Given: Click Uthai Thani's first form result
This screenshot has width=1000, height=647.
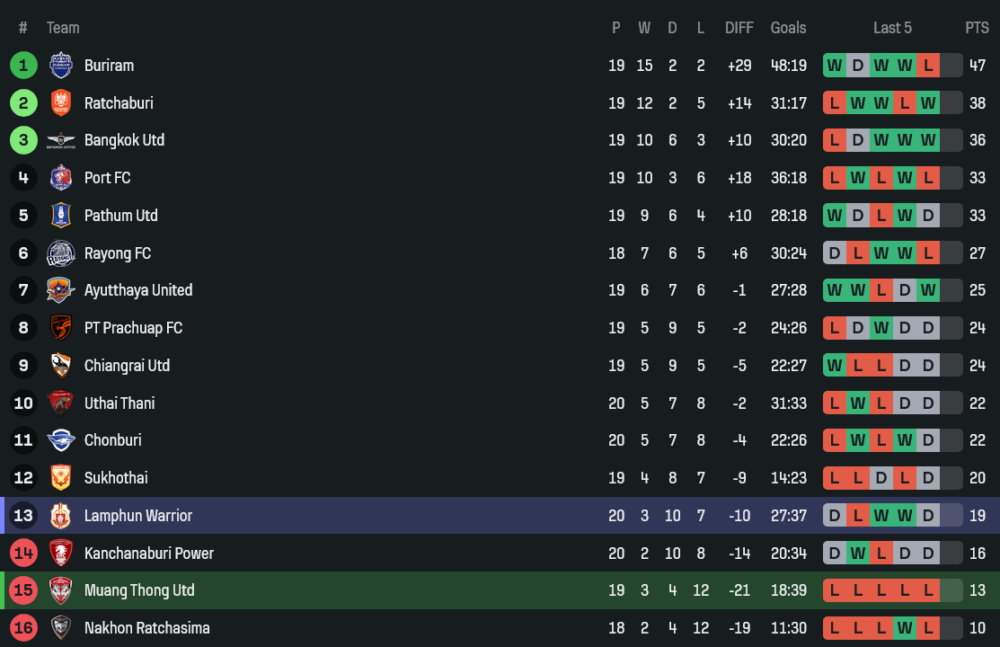Looking at the screenshot, I should [x=834, y=403].
